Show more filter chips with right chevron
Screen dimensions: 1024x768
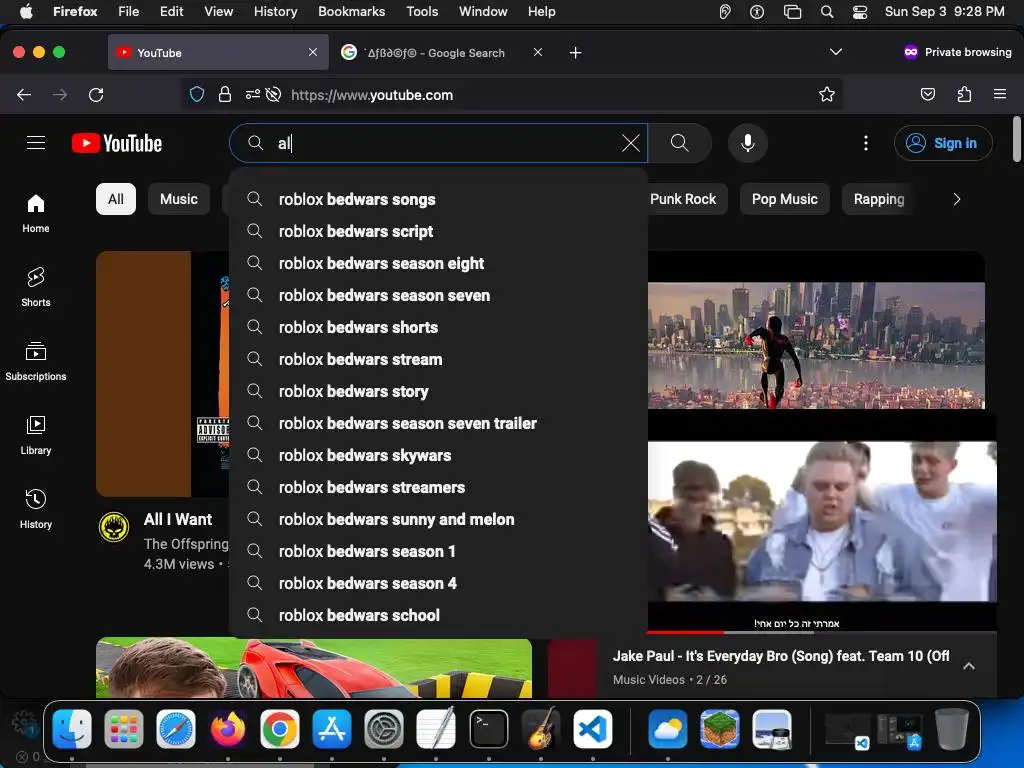pyautogui.click(x=957, y=199)
